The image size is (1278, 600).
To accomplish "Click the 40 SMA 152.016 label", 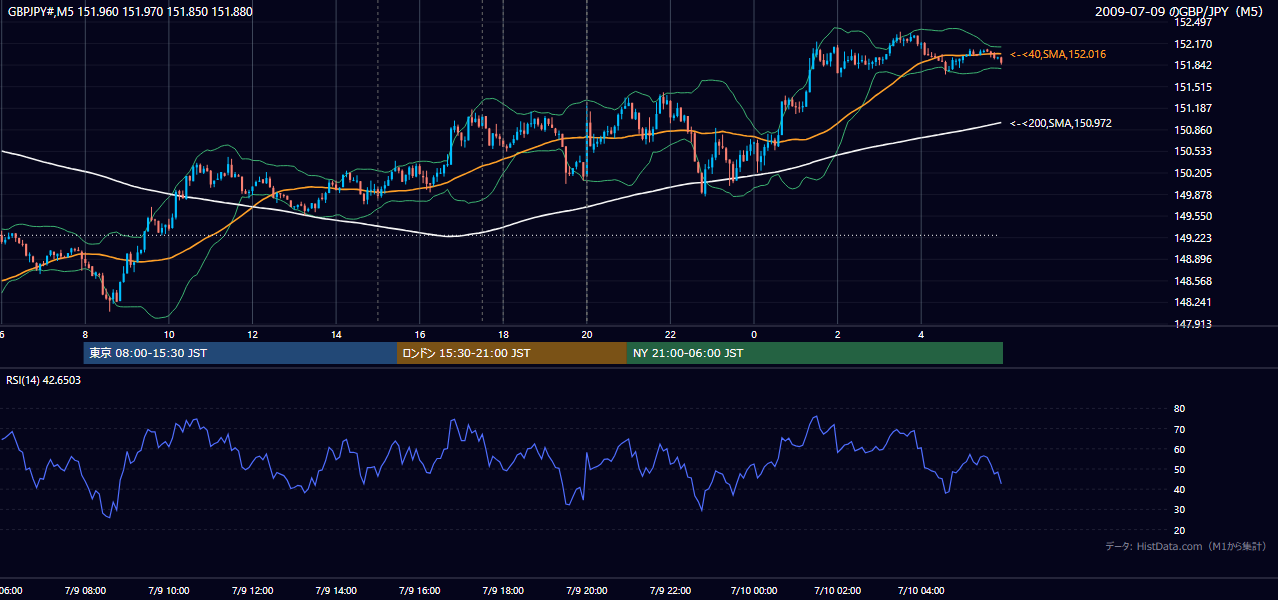I will 1058,54.
